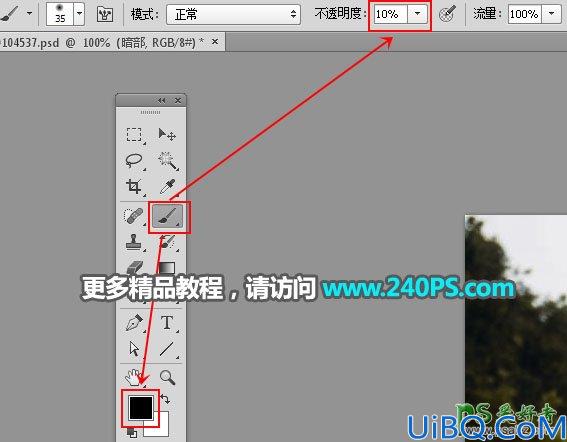
Task: Select the Eraser tool
Action: coord(135,268)
